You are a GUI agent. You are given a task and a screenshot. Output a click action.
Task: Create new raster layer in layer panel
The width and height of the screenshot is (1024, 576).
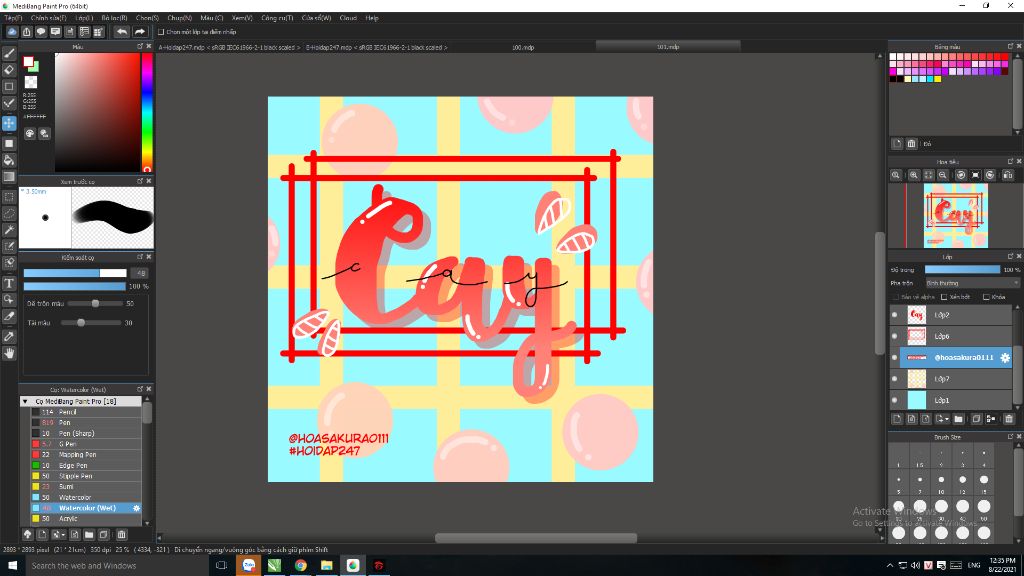click(x=897, y=419)
